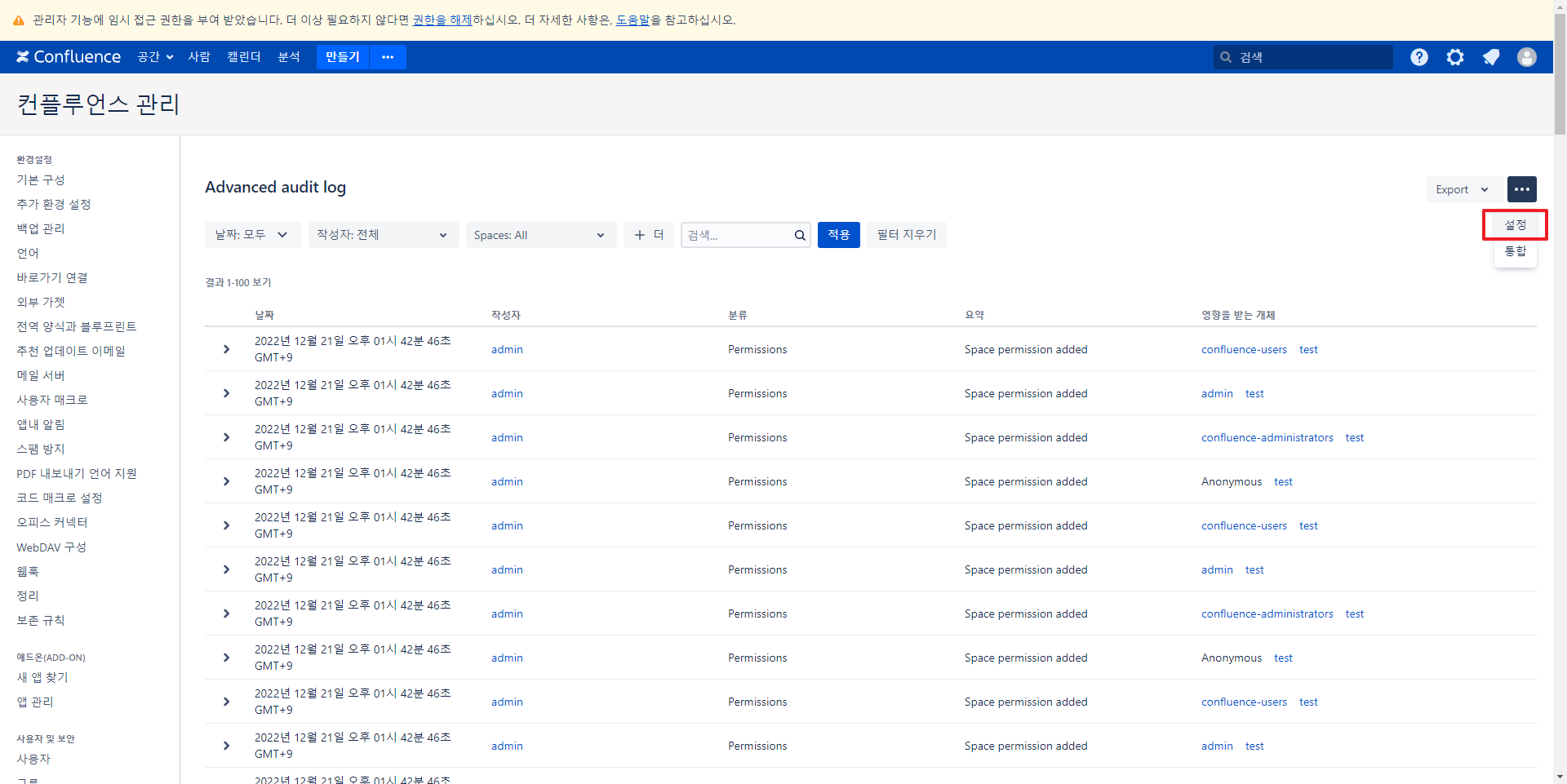Click the 적용 apply button
The height and width of the screenshot is (784, 1567).
click(x=839, y=235)
